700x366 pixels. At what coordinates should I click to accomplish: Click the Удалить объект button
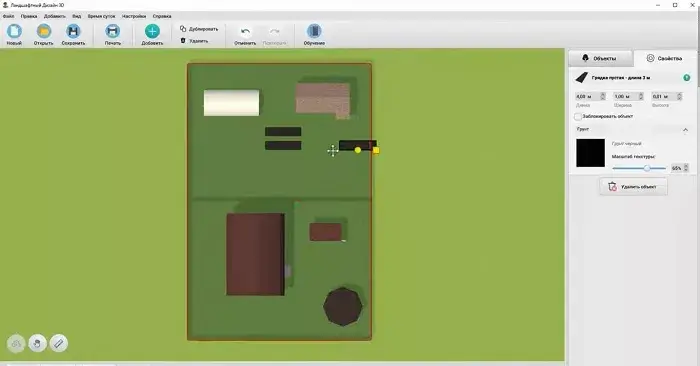[x=633, y=187]
